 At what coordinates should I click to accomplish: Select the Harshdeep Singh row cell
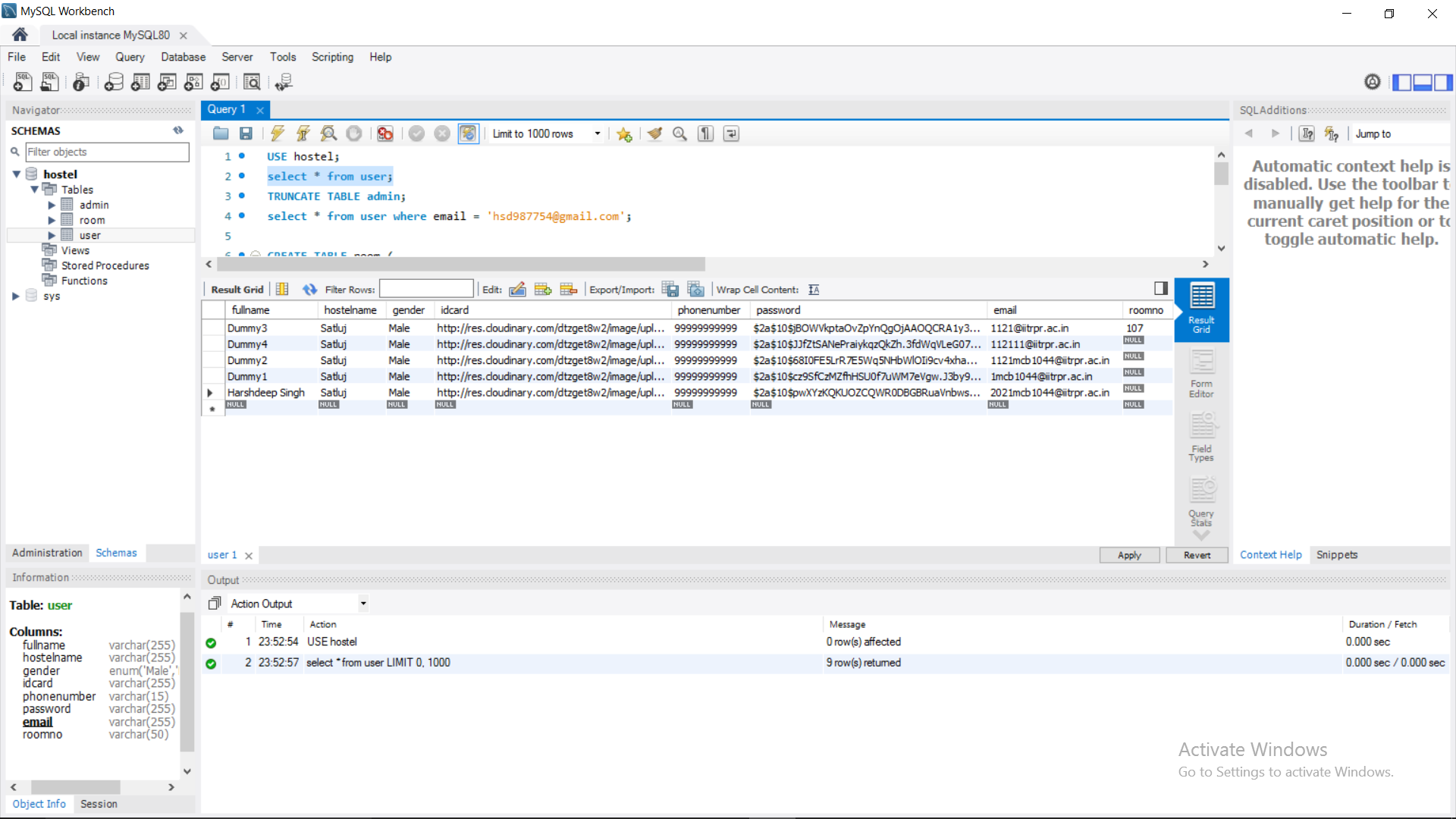click(x=266, y=392)
